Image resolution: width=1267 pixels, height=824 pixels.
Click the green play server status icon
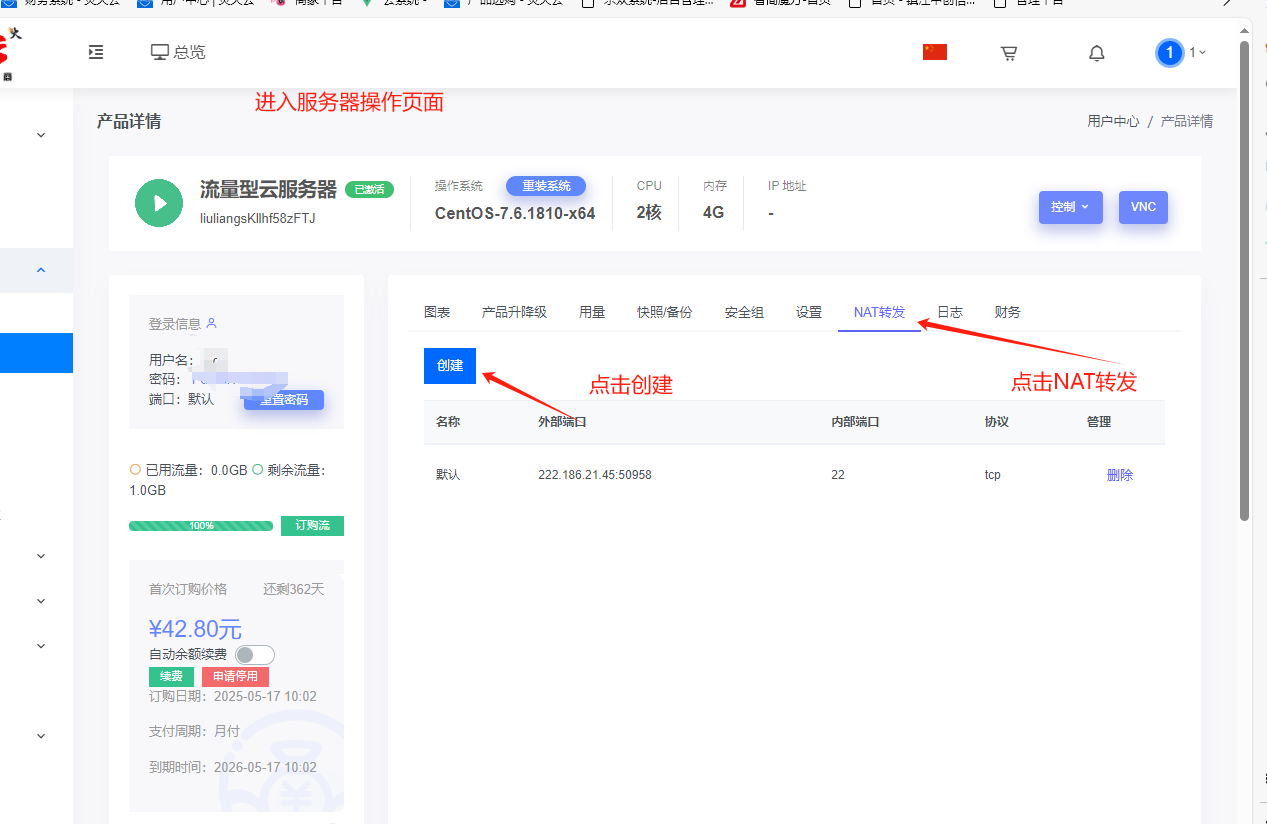[x=159, y=203]
